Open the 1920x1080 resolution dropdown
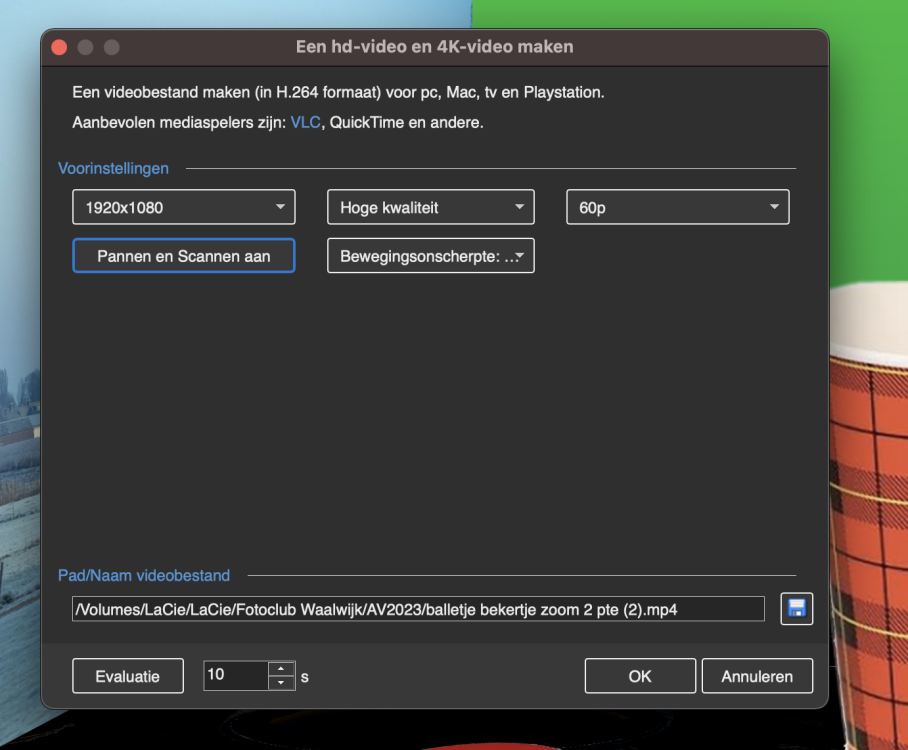908x750 pixels. click(x=184, y=208)
